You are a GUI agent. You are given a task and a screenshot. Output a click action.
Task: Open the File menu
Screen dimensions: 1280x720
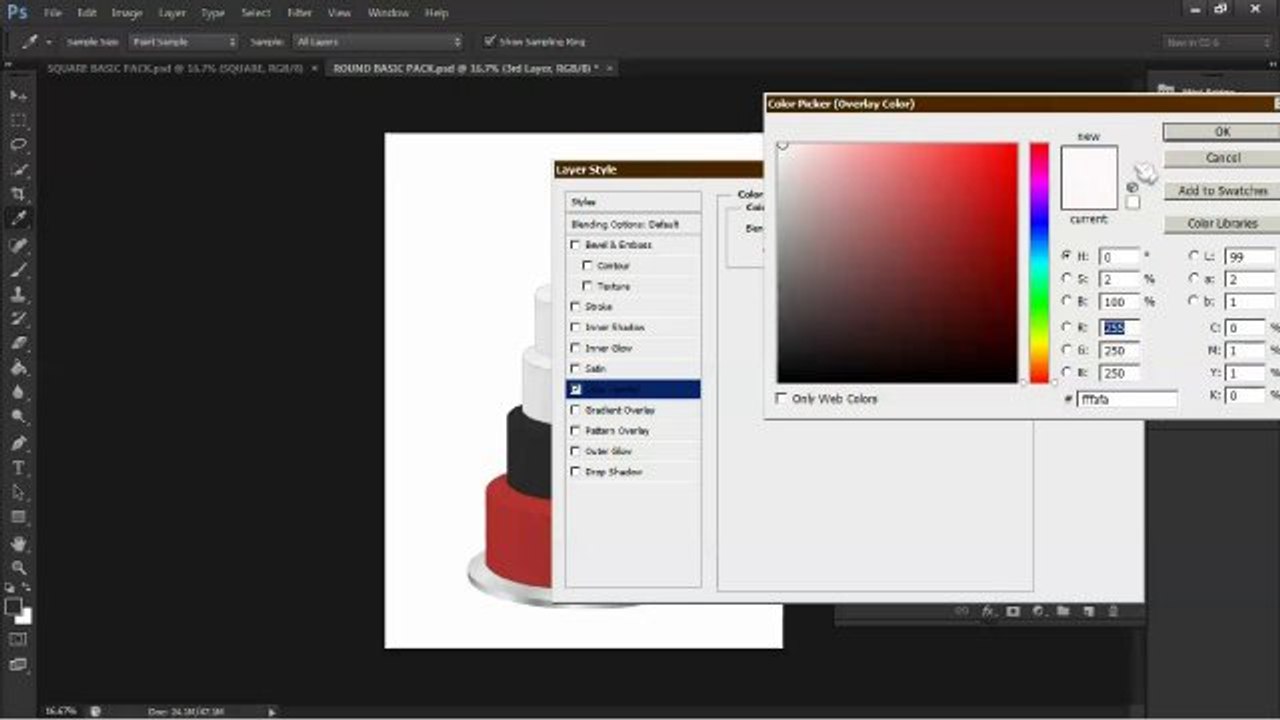53,13
